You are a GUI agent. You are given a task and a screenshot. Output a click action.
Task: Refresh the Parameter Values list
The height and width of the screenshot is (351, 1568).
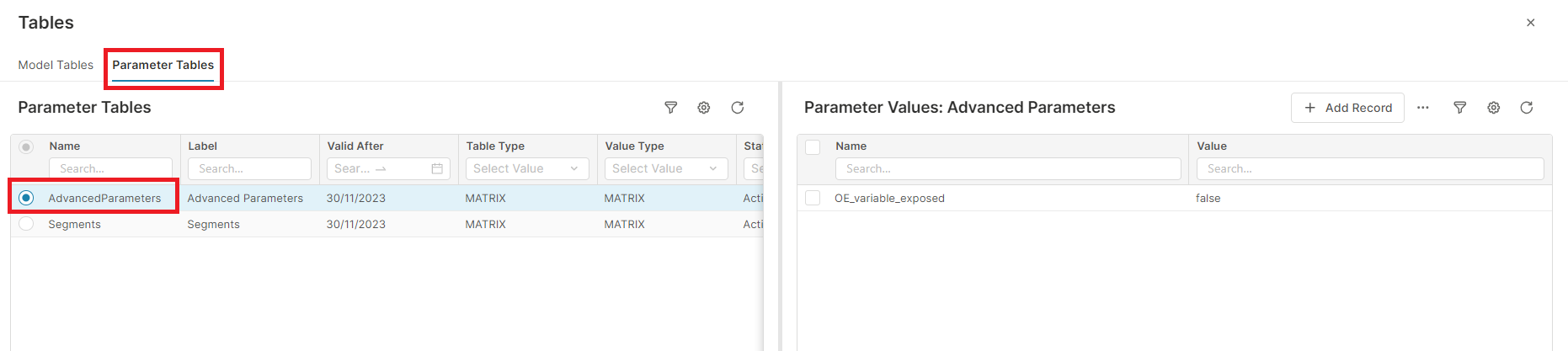coord(1527,108)
